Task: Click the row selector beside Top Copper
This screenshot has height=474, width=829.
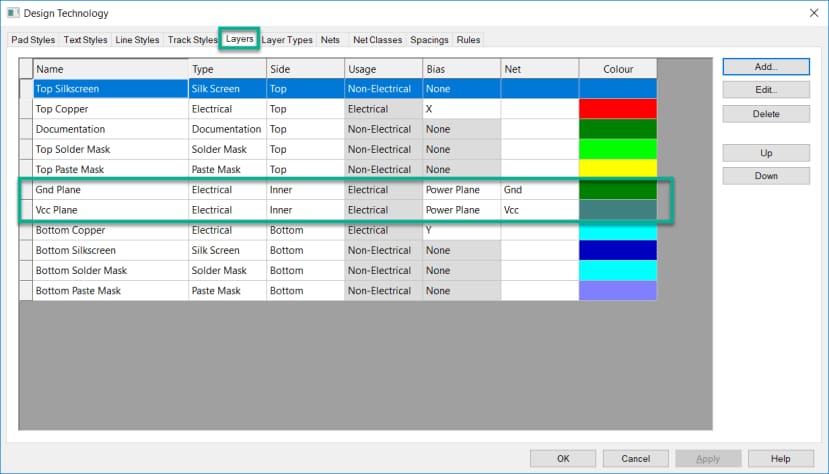Action: (26, 109)
